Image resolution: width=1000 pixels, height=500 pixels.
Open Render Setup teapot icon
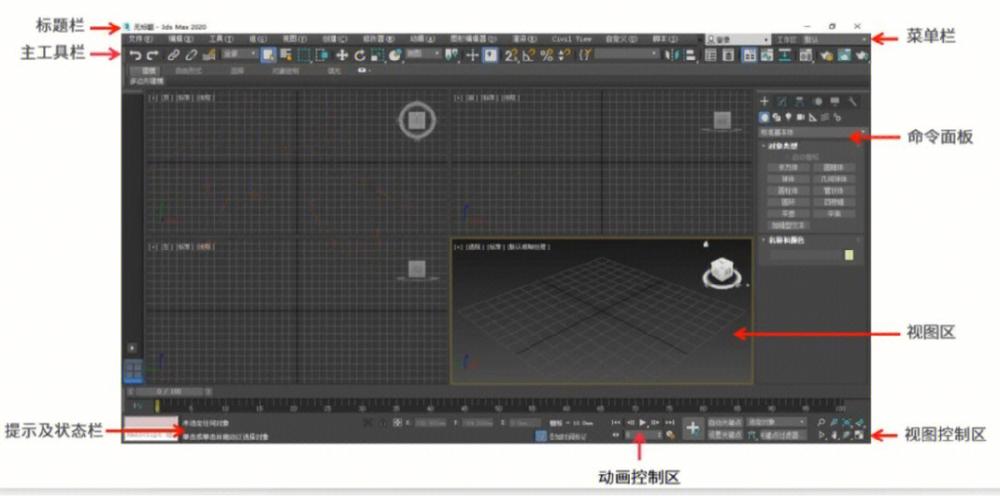click(827, 55)
